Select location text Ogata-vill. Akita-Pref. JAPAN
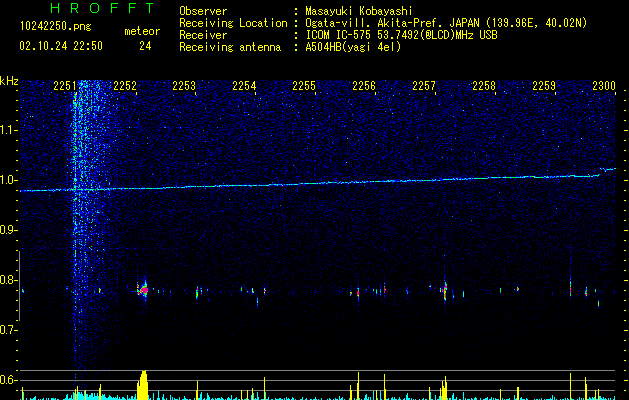Image resolution: width=629 pixels, height=400 pixels. 392,23
